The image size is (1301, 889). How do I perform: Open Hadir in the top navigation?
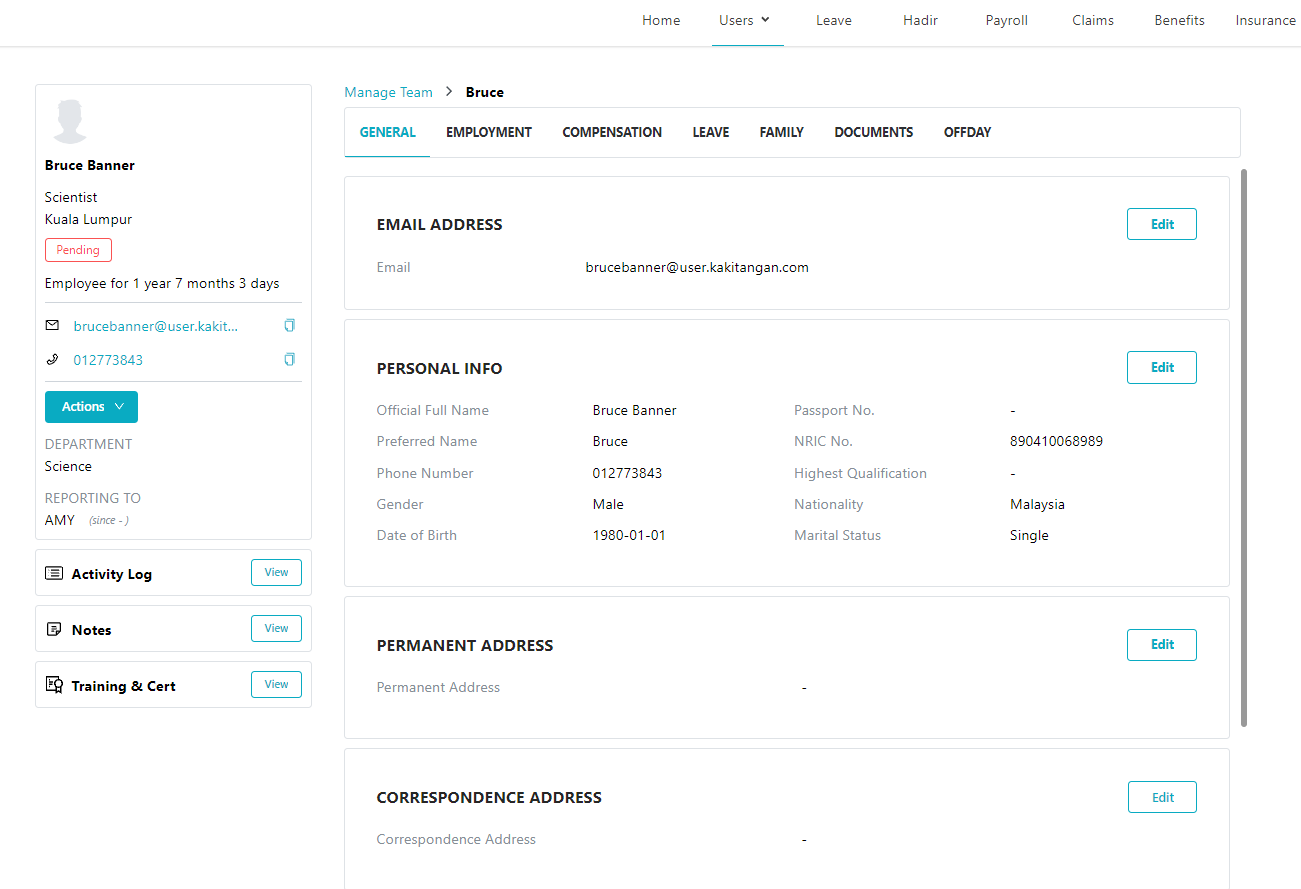coord(920,20)
